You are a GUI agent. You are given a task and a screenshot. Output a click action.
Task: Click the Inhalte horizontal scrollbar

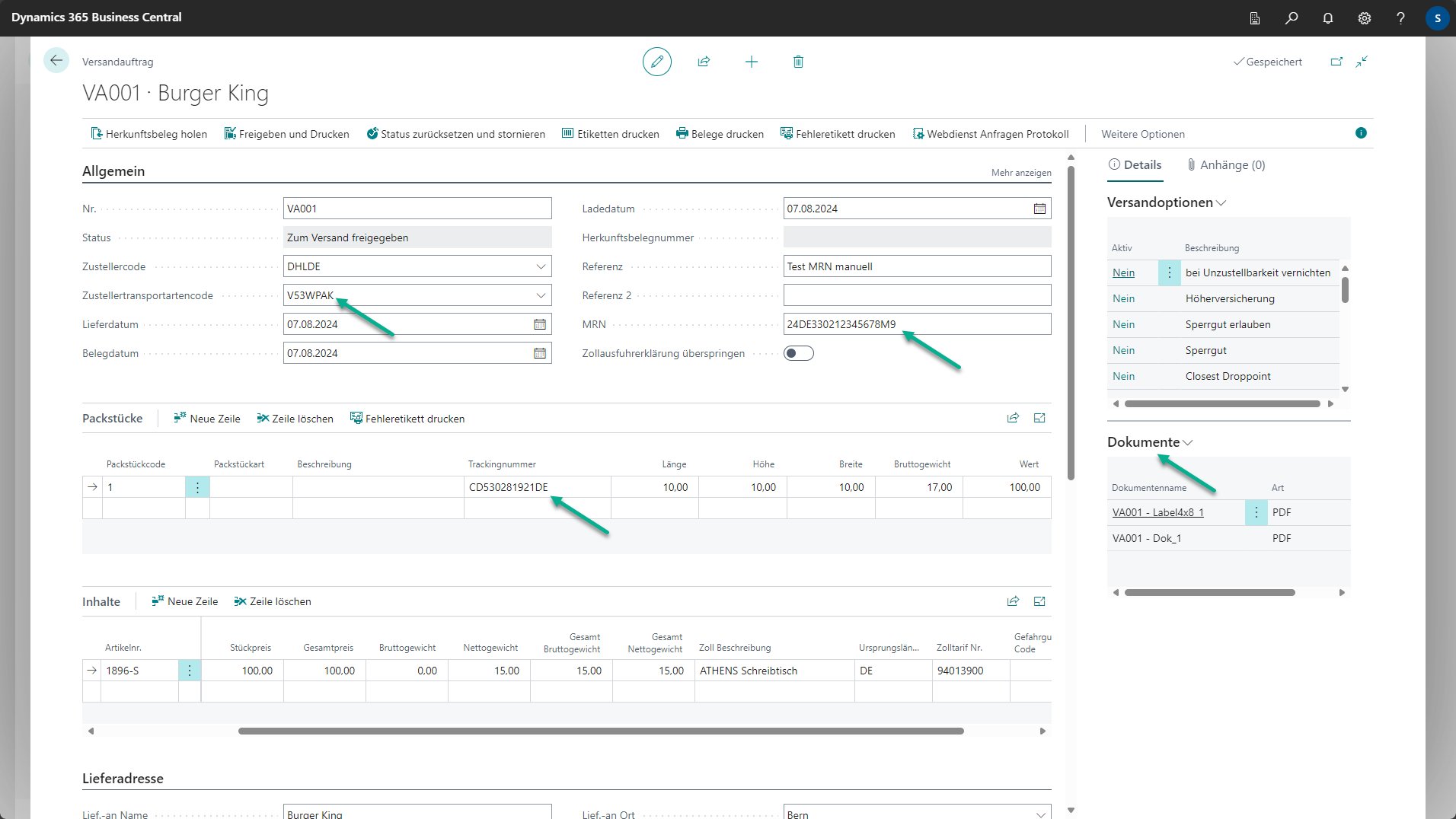click(600, 731)
